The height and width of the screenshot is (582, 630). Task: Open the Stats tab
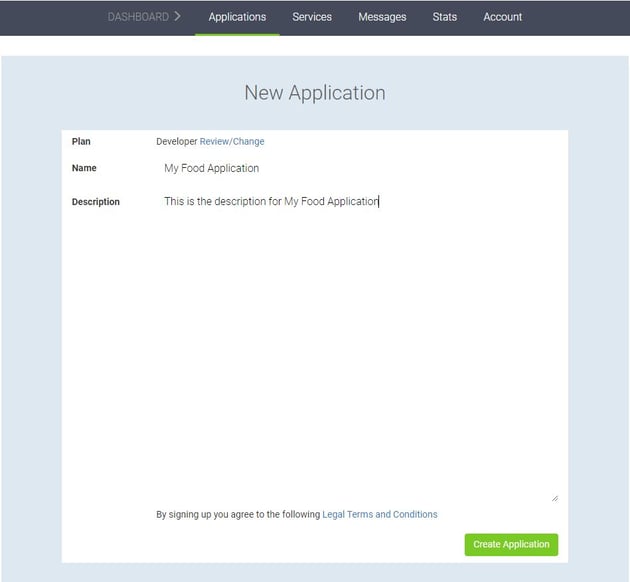point(444,17)
